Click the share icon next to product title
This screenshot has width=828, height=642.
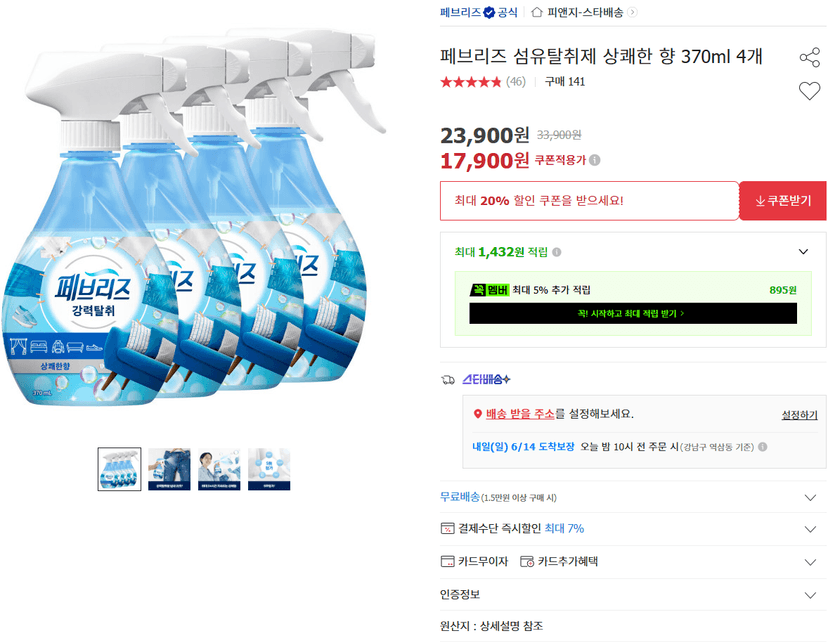coord(810,57)
